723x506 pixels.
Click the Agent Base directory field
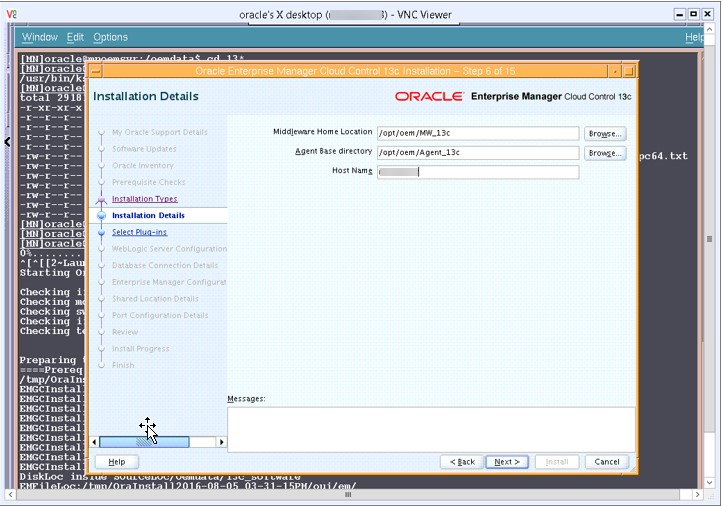pyautogui.click(x=478, y=153)
